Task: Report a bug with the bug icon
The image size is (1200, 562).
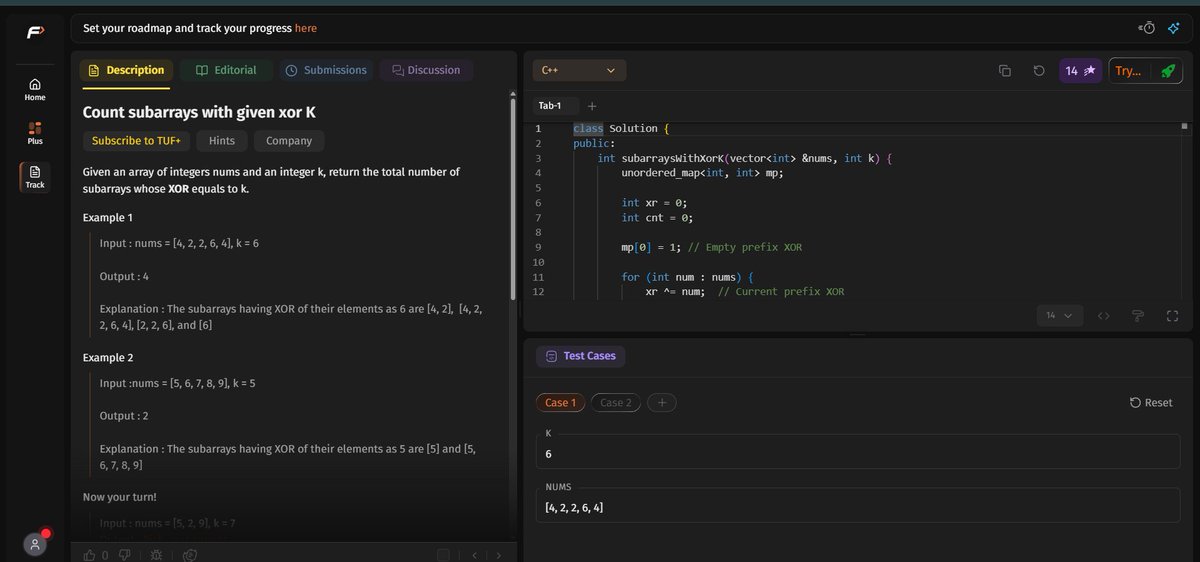Action: click(156, 555)
